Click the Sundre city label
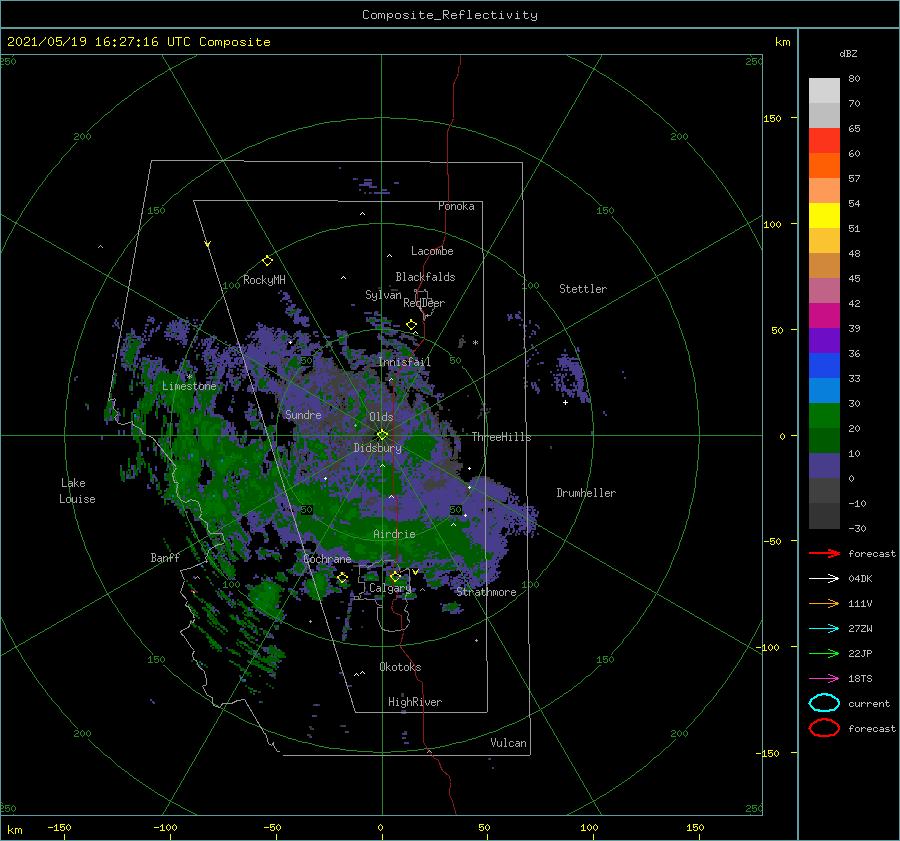This screenshot has height=841, width=900. [x=303, y=414]
